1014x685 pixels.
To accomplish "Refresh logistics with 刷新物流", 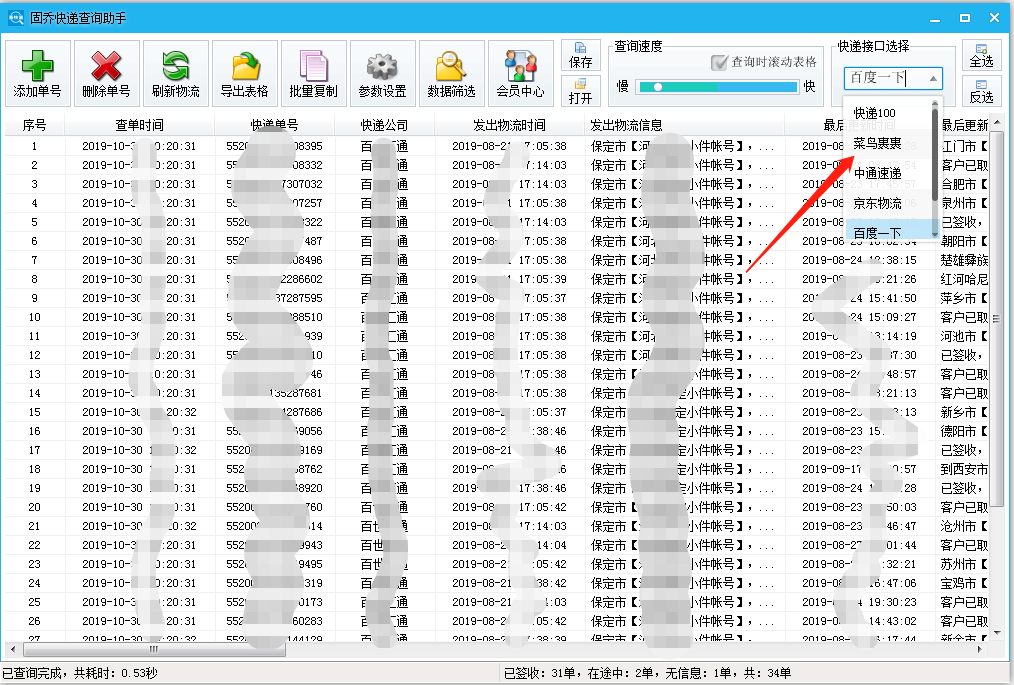I will pyautogui.click(x=176, y=73).
